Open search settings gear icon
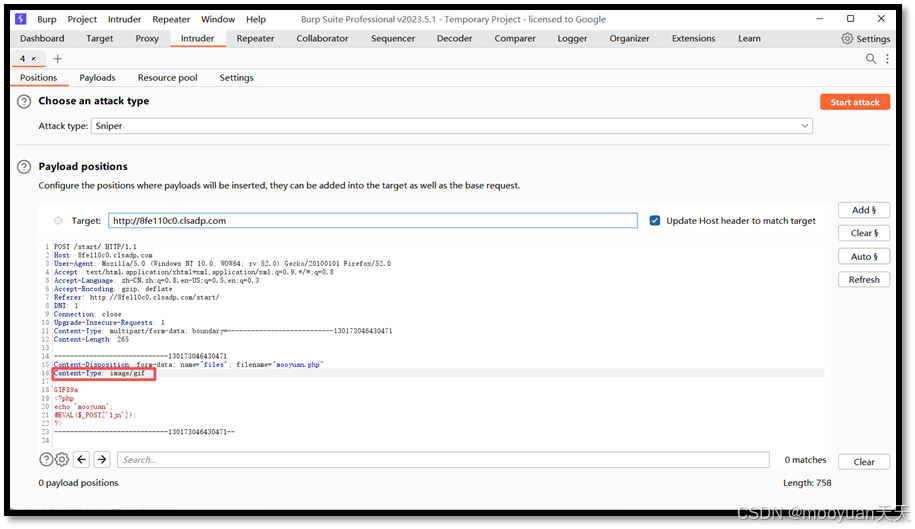The height and width of the screenshot is (529, 915). tap(62, 460)
